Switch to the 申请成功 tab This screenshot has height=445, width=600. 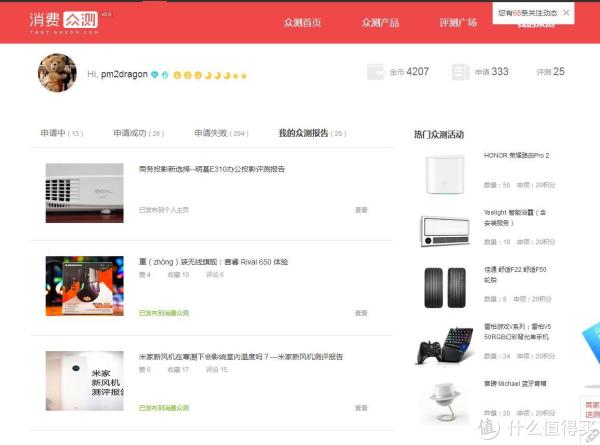click(139, 133)
